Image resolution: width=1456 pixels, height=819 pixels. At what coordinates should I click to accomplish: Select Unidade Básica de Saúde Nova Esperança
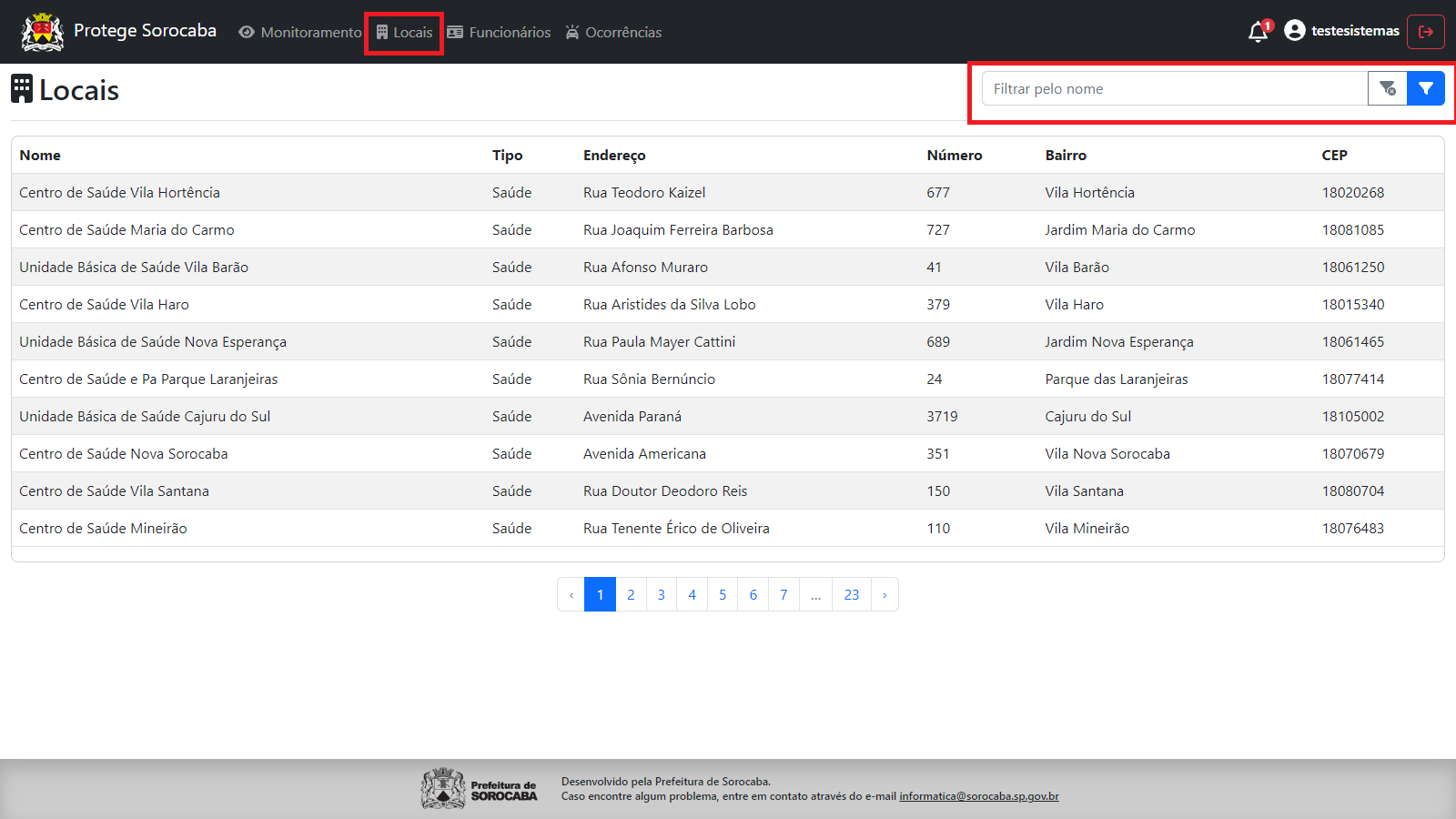pos(728,341)
